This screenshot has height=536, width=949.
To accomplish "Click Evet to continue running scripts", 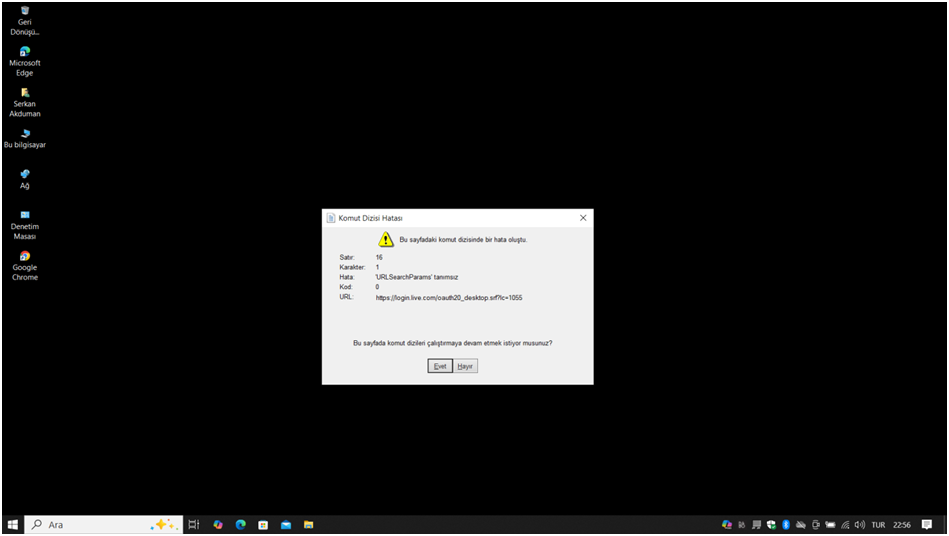I will click(440, 366).
